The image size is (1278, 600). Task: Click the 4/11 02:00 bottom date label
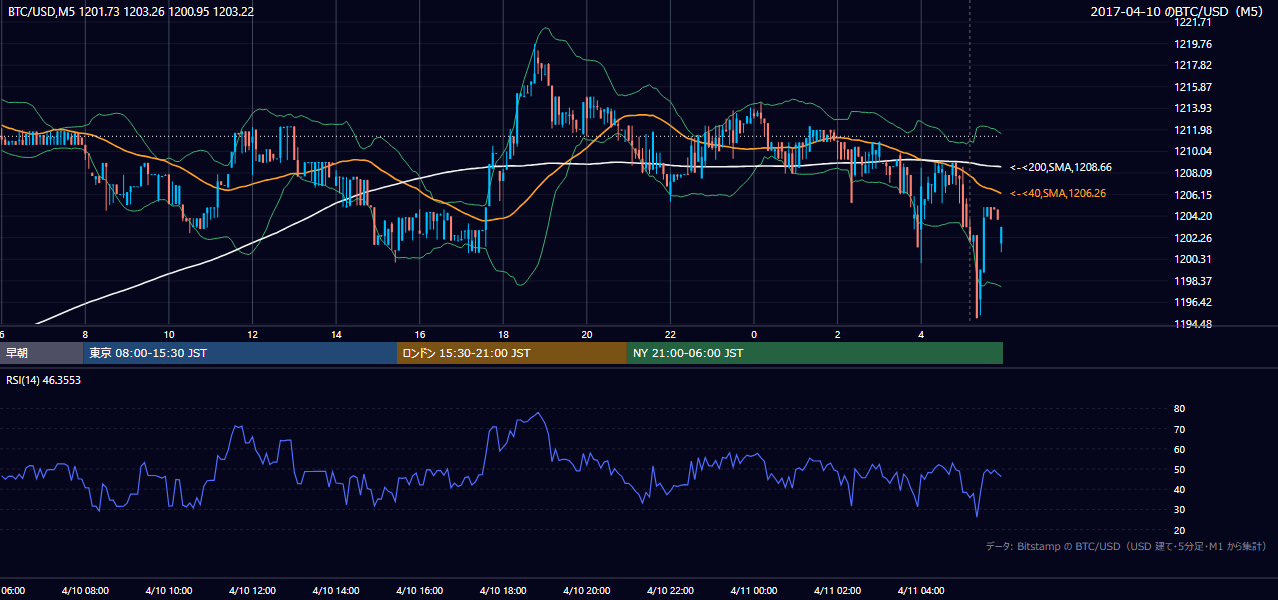[x=837, y=591]
